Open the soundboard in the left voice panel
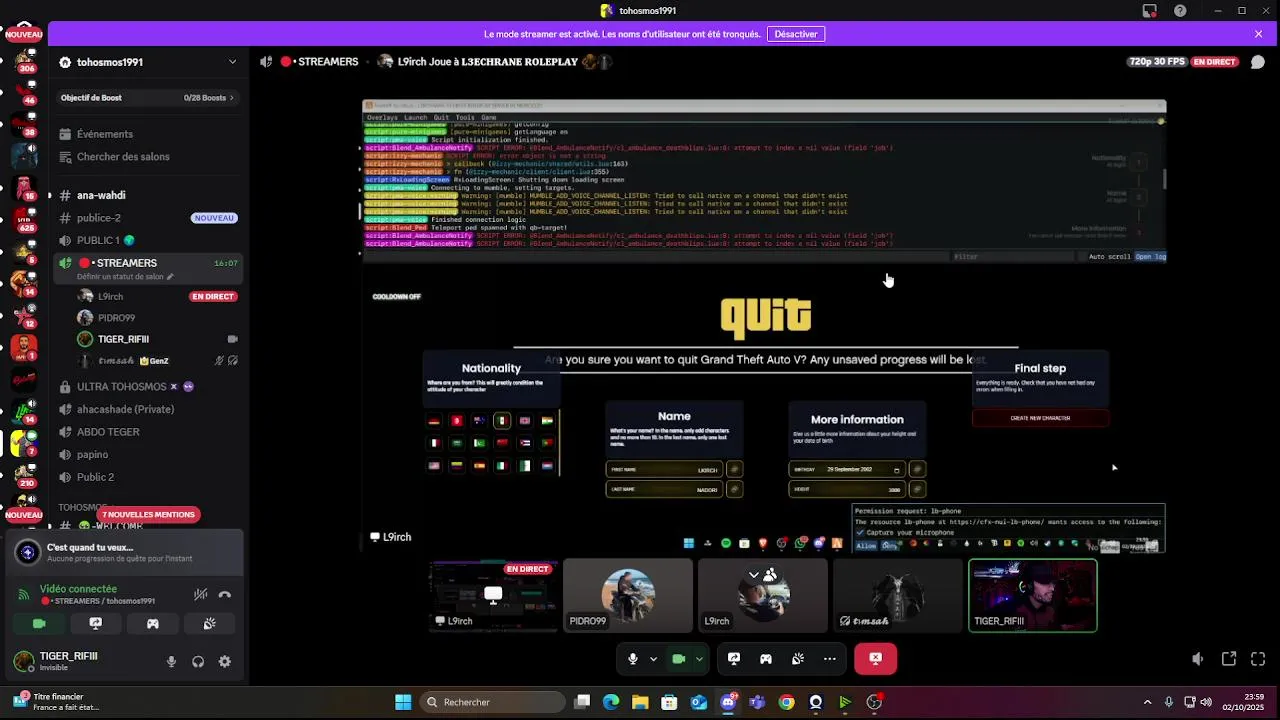This screenshot has height=720, width=1280. [x=209, y=623]
